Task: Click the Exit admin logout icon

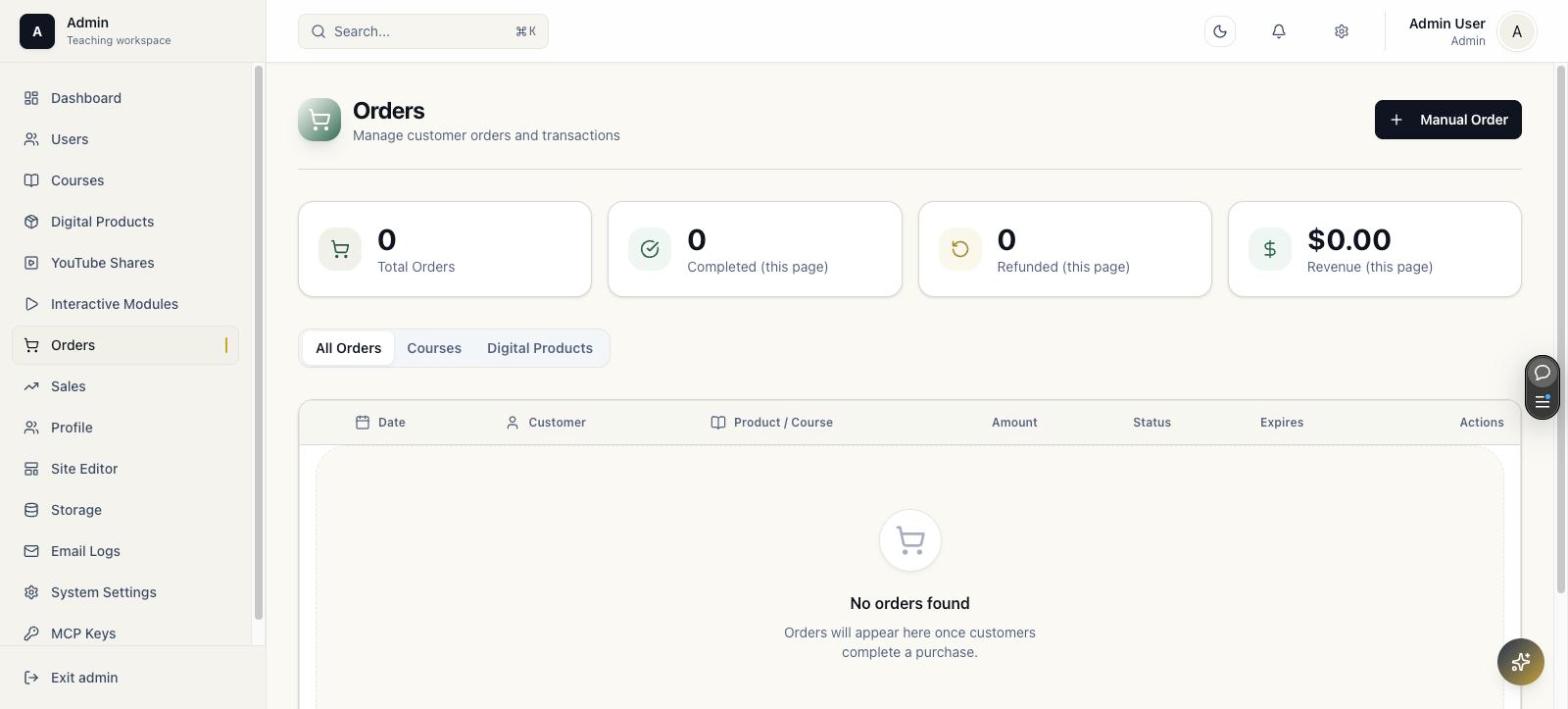Action: 31,677
